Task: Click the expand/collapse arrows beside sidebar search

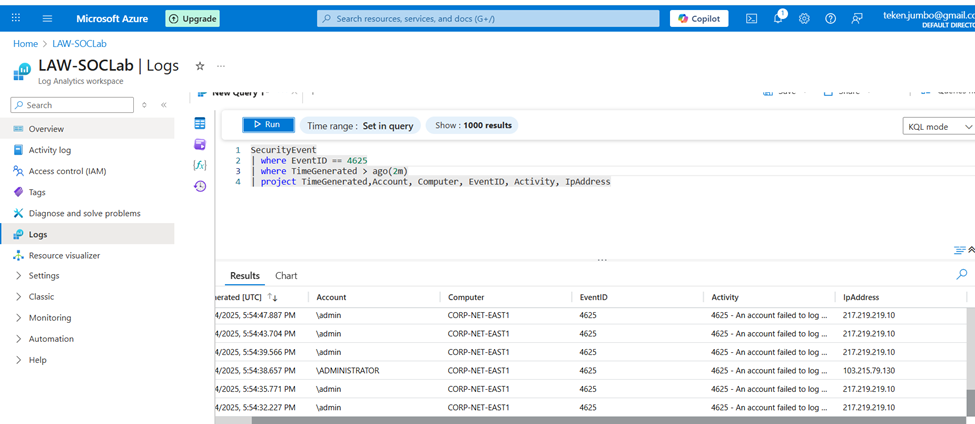Action: [x=144, y=105]
